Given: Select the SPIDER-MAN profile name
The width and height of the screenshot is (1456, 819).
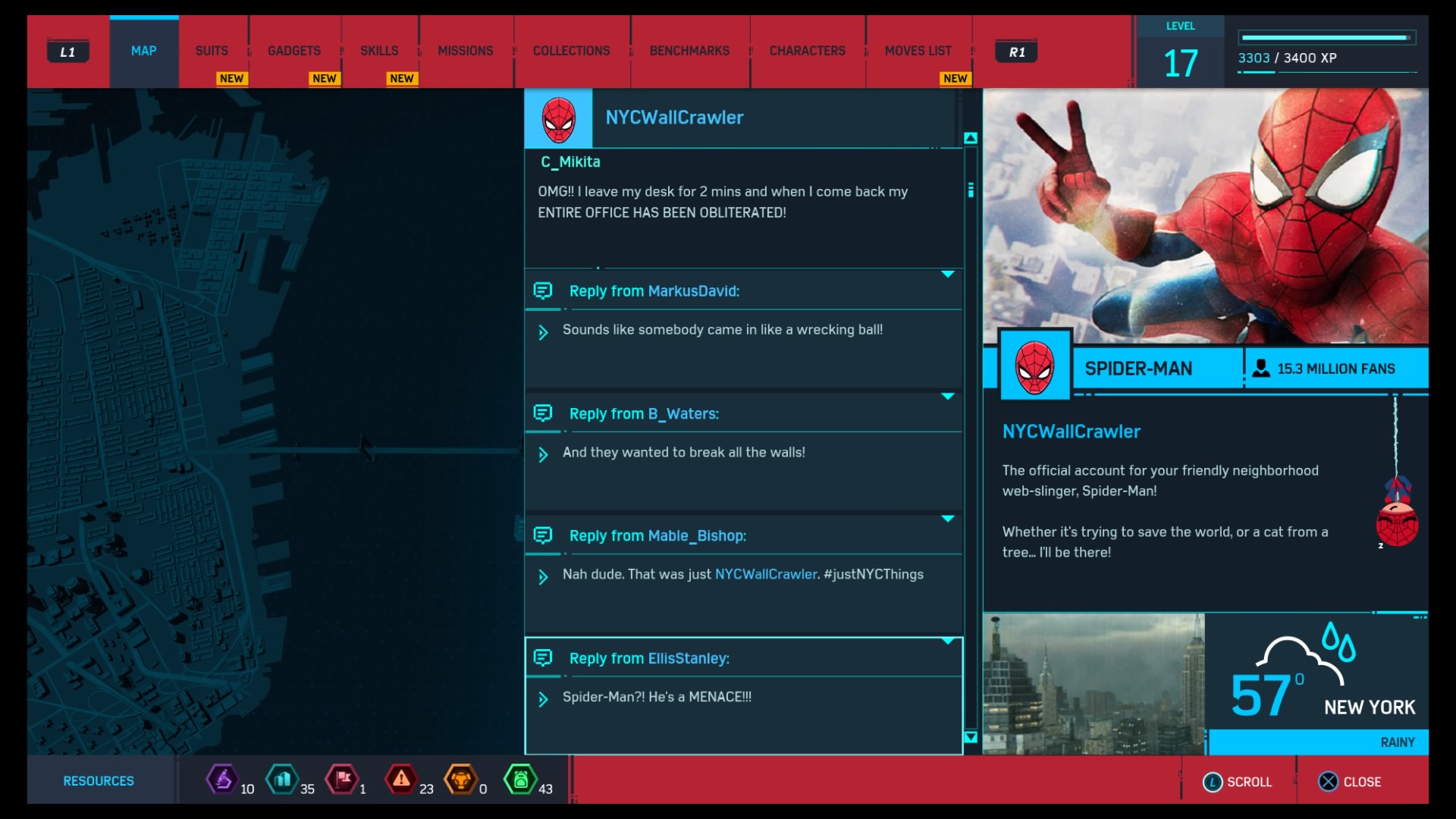Looking at the screenshot, I should pos(1138,369).
